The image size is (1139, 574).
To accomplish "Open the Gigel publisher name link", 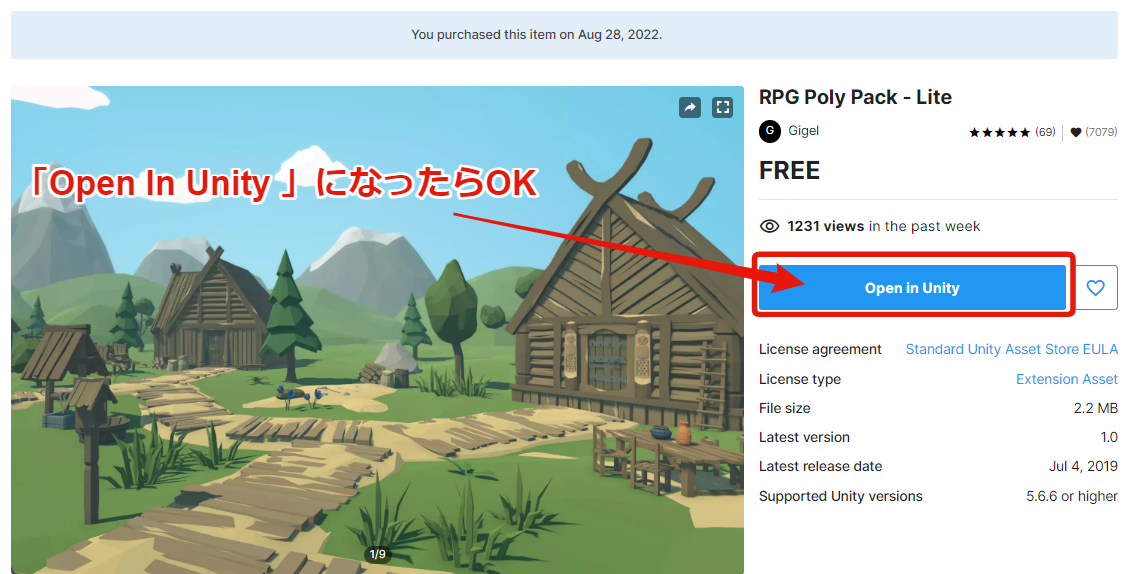I will pyautogui.click(x=803, y=131).
